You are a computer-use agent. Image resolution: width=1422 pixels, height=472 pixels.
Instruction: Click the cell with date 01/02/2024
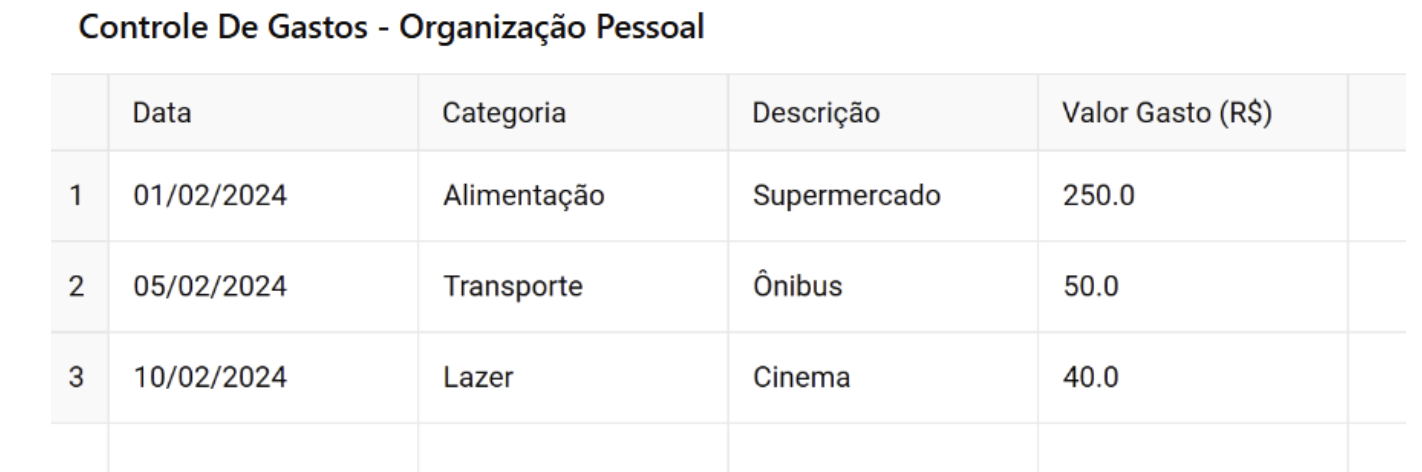coord(263,196)
